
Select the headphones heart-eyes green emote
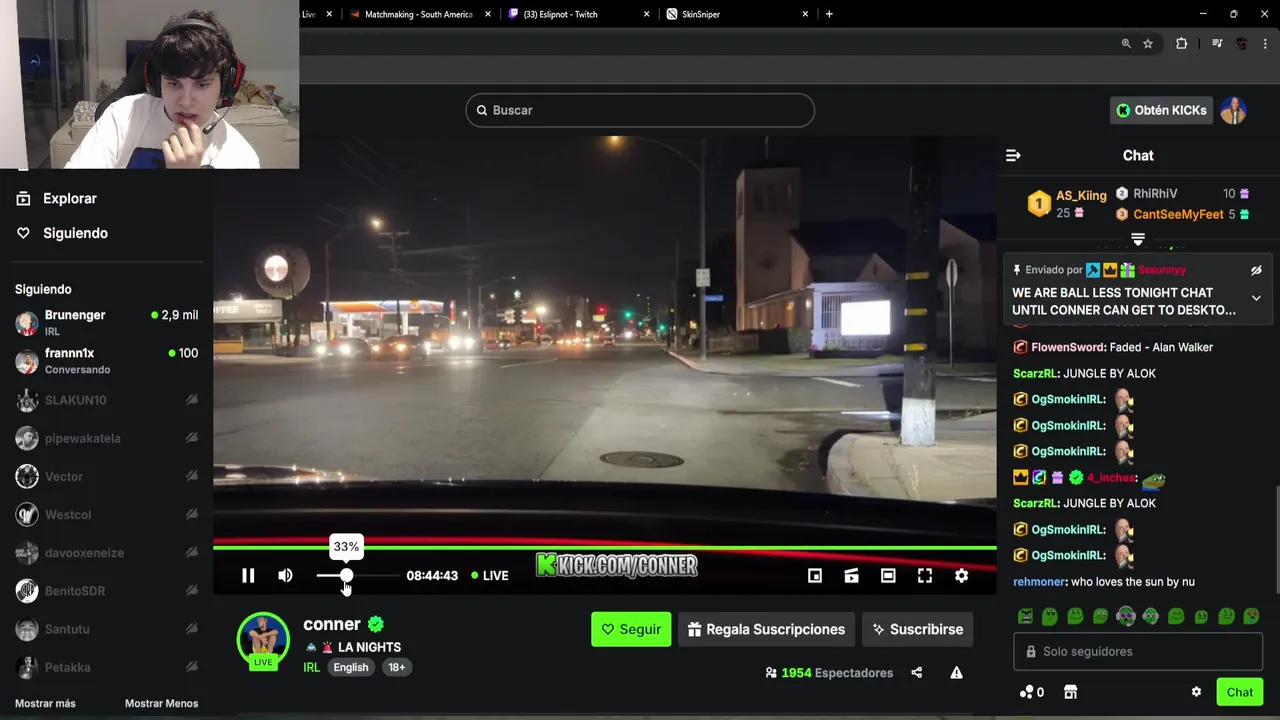point(1126,616)
